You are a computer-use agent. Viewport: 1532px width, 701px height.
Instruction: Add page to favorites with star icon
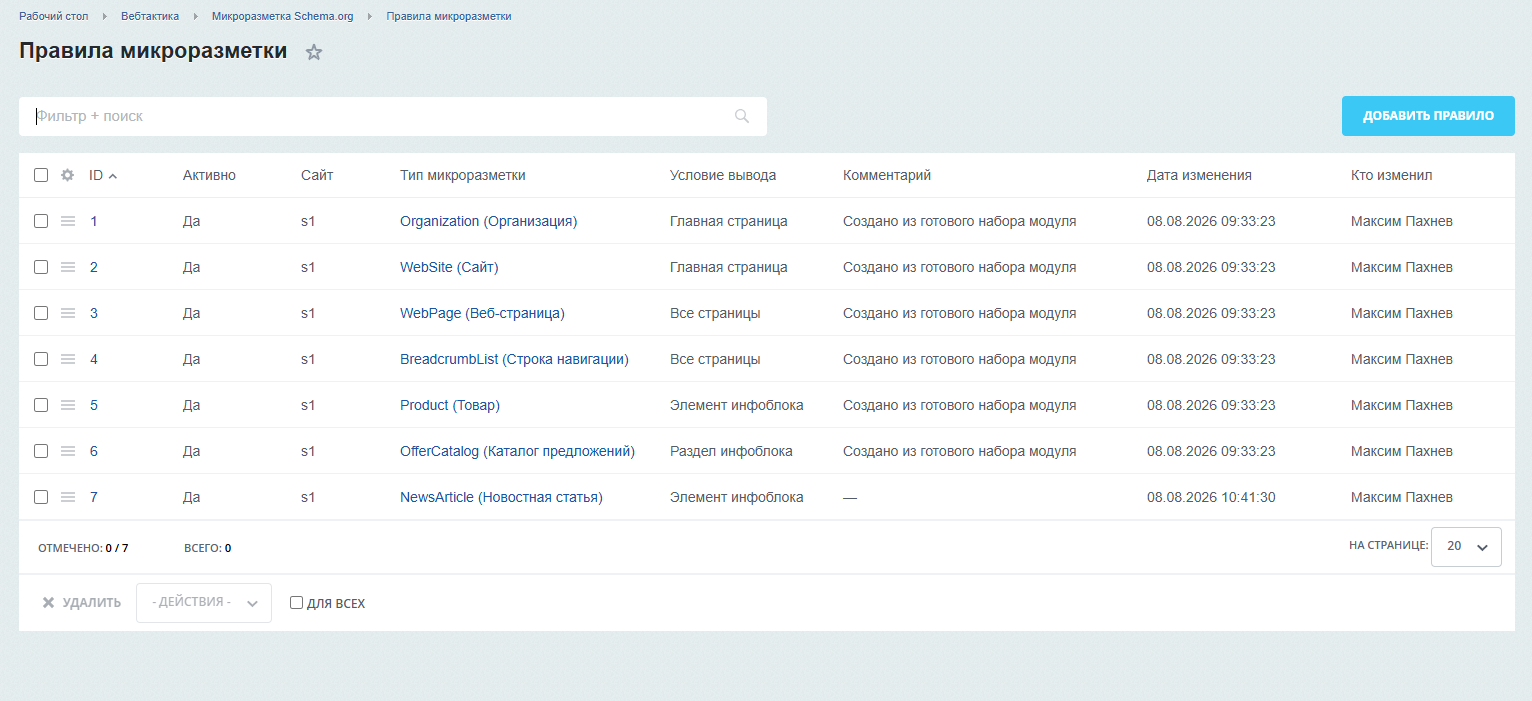point(314,52)
